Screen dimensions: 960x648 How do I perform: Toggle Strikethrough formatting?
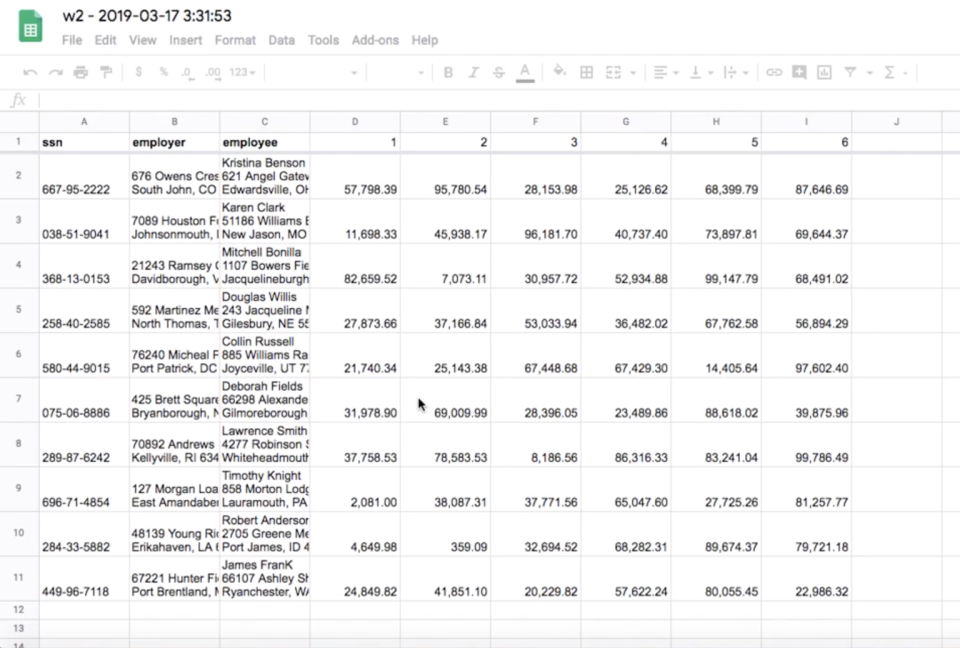coord(499,72)
